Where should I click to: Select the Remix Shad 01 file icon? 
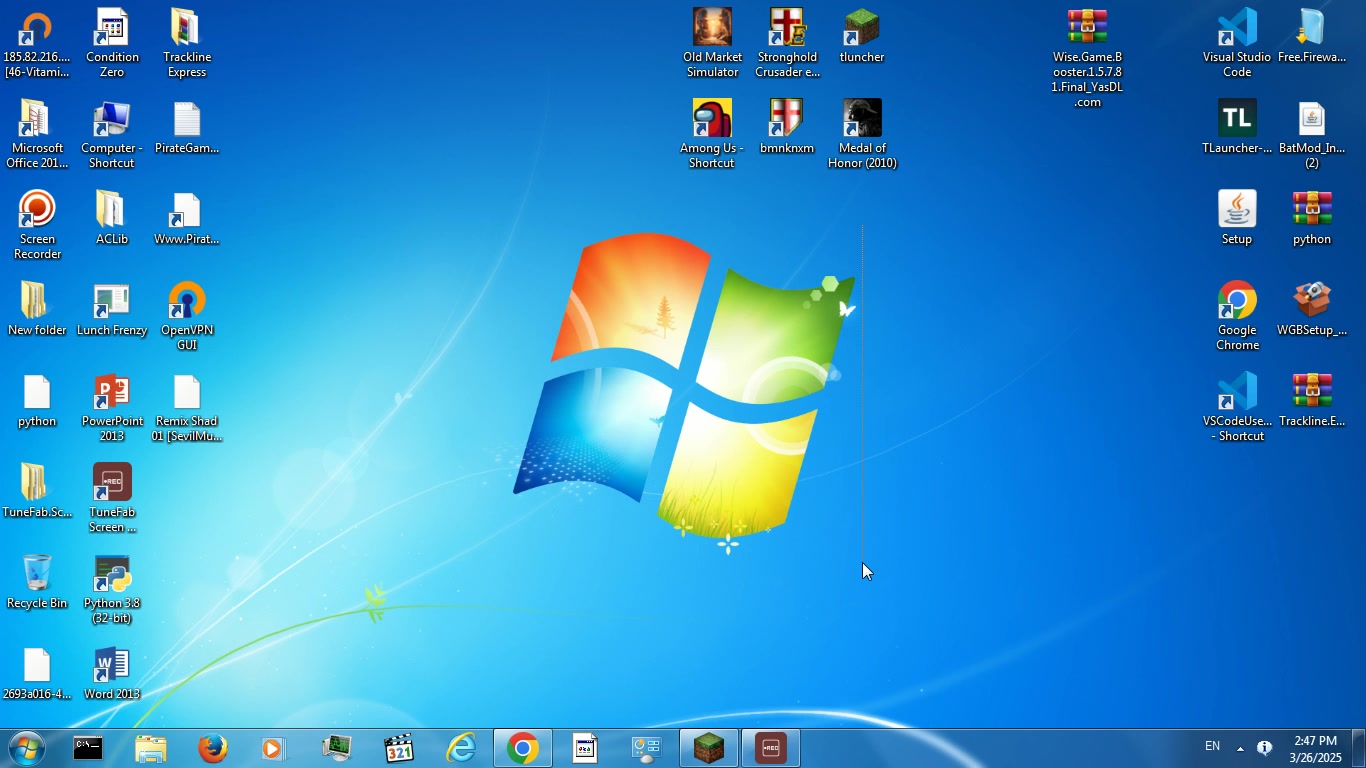(x=187, y=408)
